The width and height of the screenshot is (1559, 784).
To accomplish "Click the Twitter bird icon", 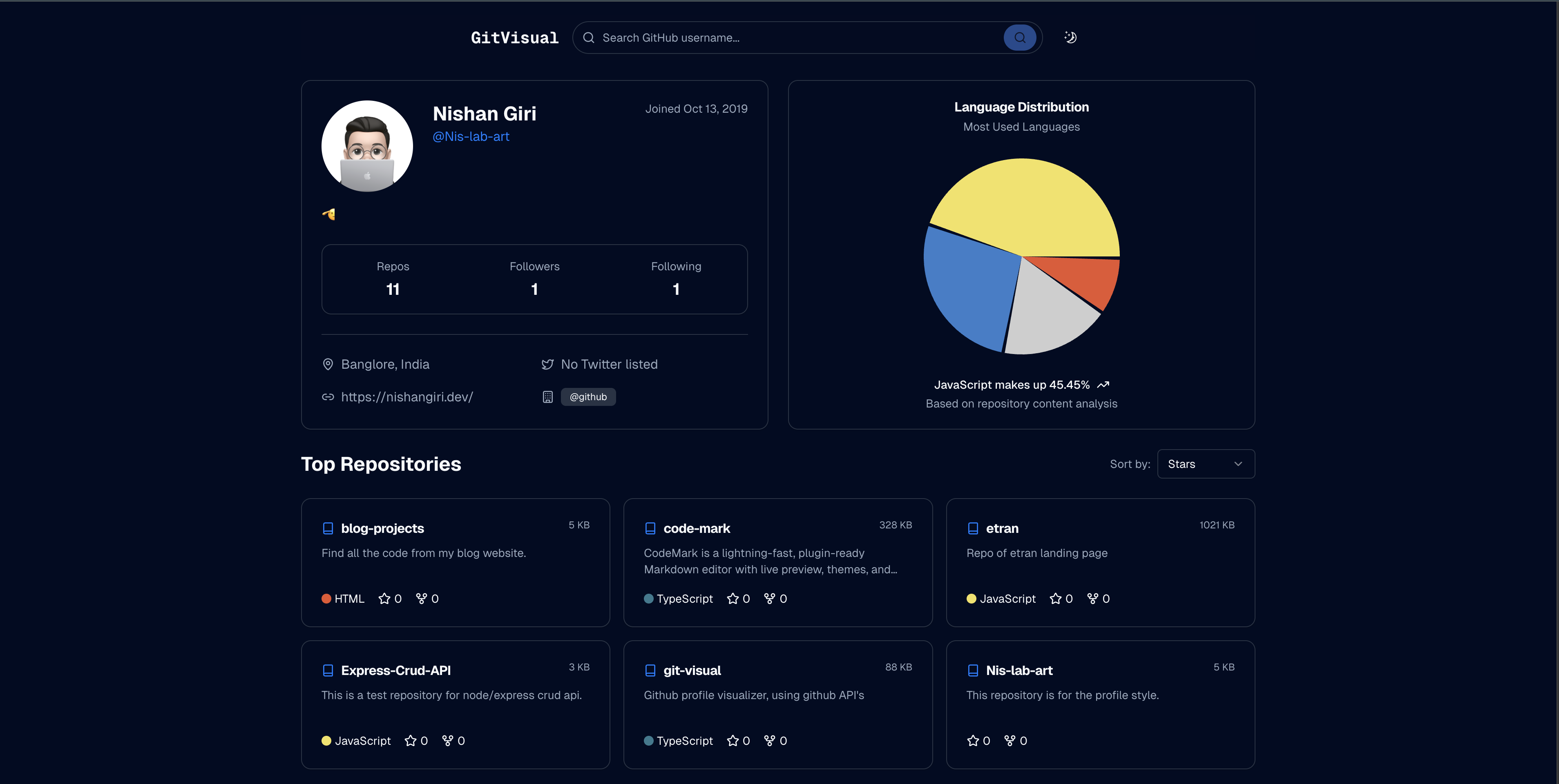I will pos(547,364).
